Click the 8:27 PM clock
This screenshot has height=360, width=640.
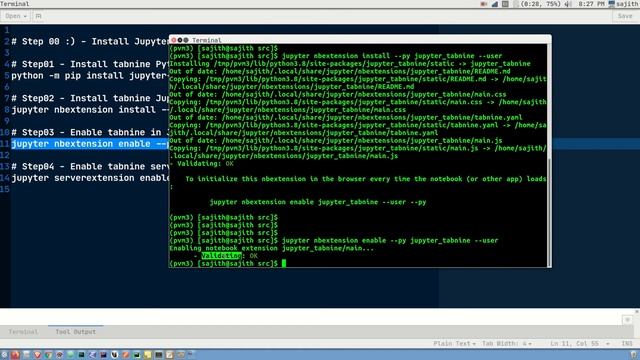tap(591, 4)
